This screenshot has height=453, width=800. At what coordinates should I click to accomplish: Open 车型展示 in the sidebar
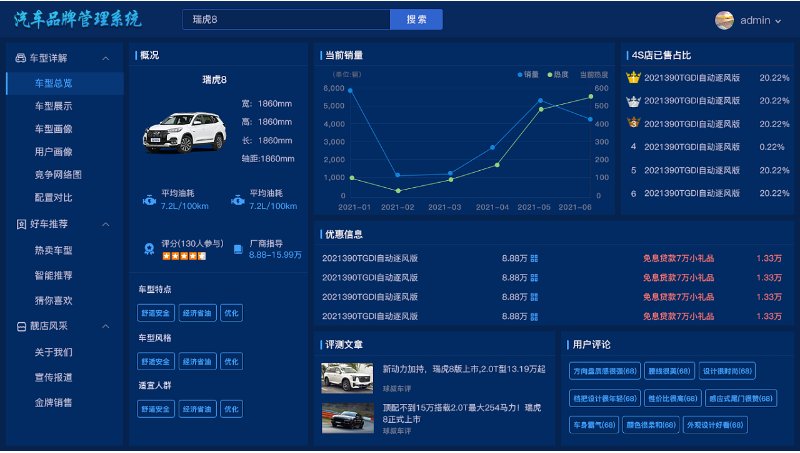click(x=54, y=106)
